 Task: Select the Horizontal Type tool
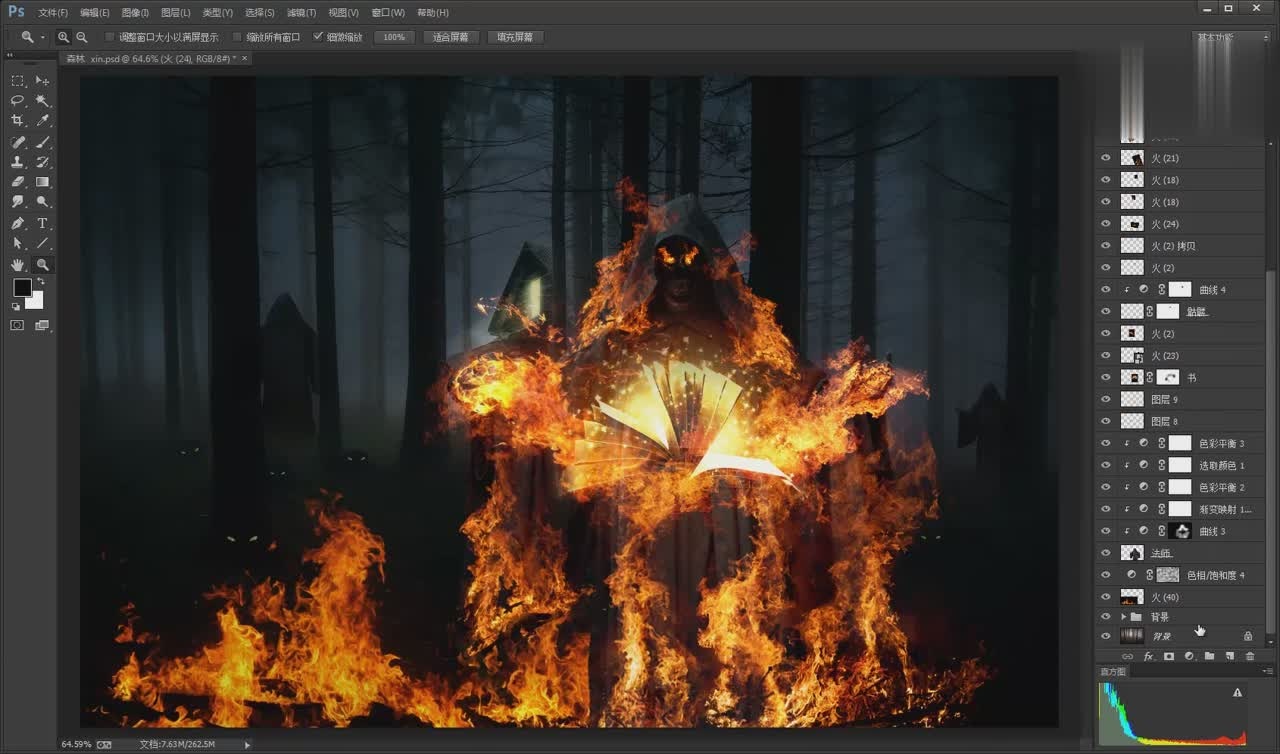tap(42, 223)
